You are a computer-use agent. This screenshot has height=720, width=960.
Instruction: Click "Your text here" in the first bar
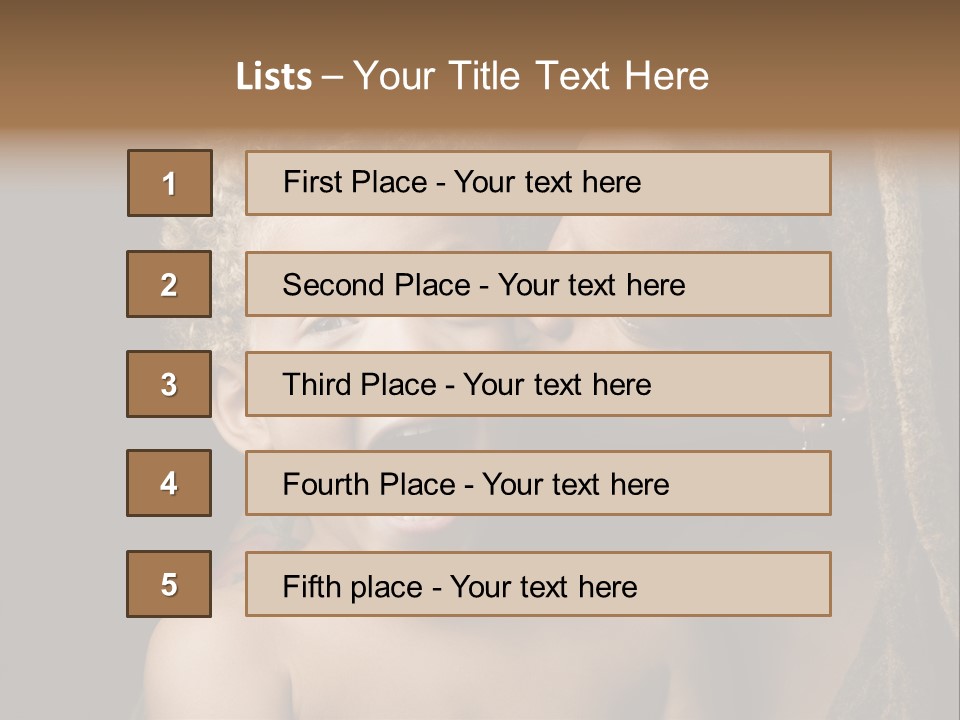(547, 182)
